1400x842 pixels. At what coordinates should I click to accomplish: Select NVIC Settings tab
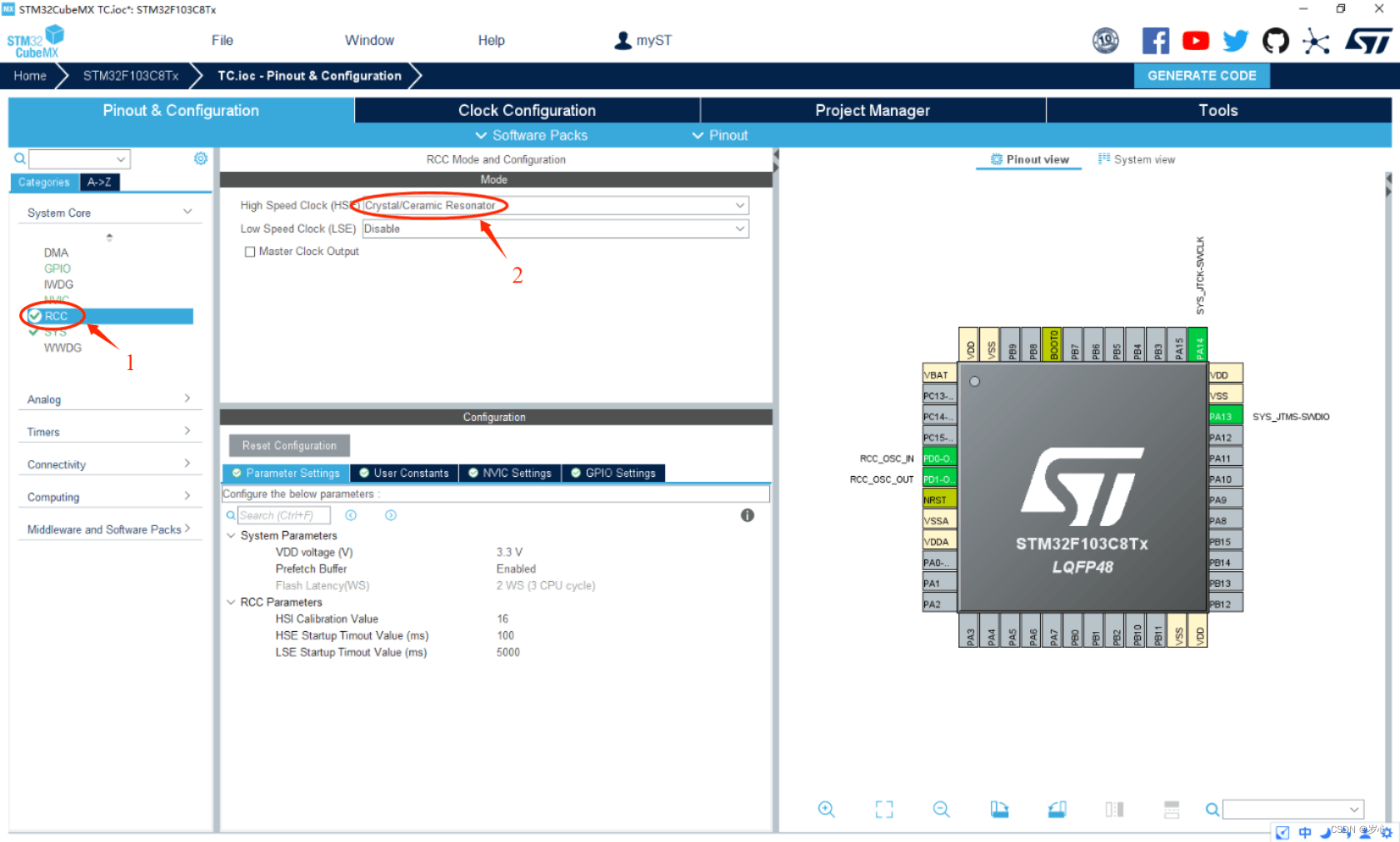509,473
